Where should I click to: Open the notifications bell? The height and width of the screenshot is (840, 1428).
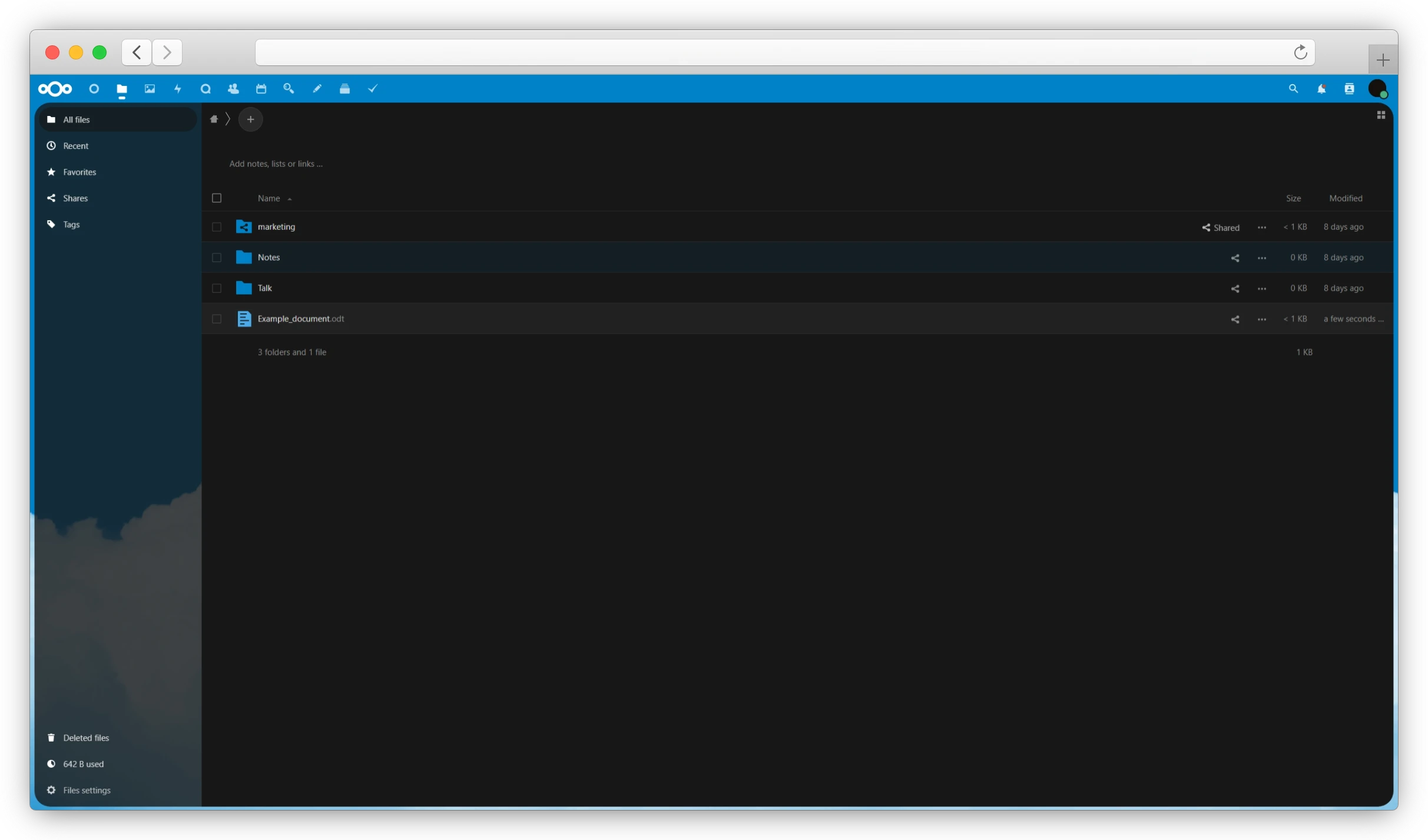1321,88
